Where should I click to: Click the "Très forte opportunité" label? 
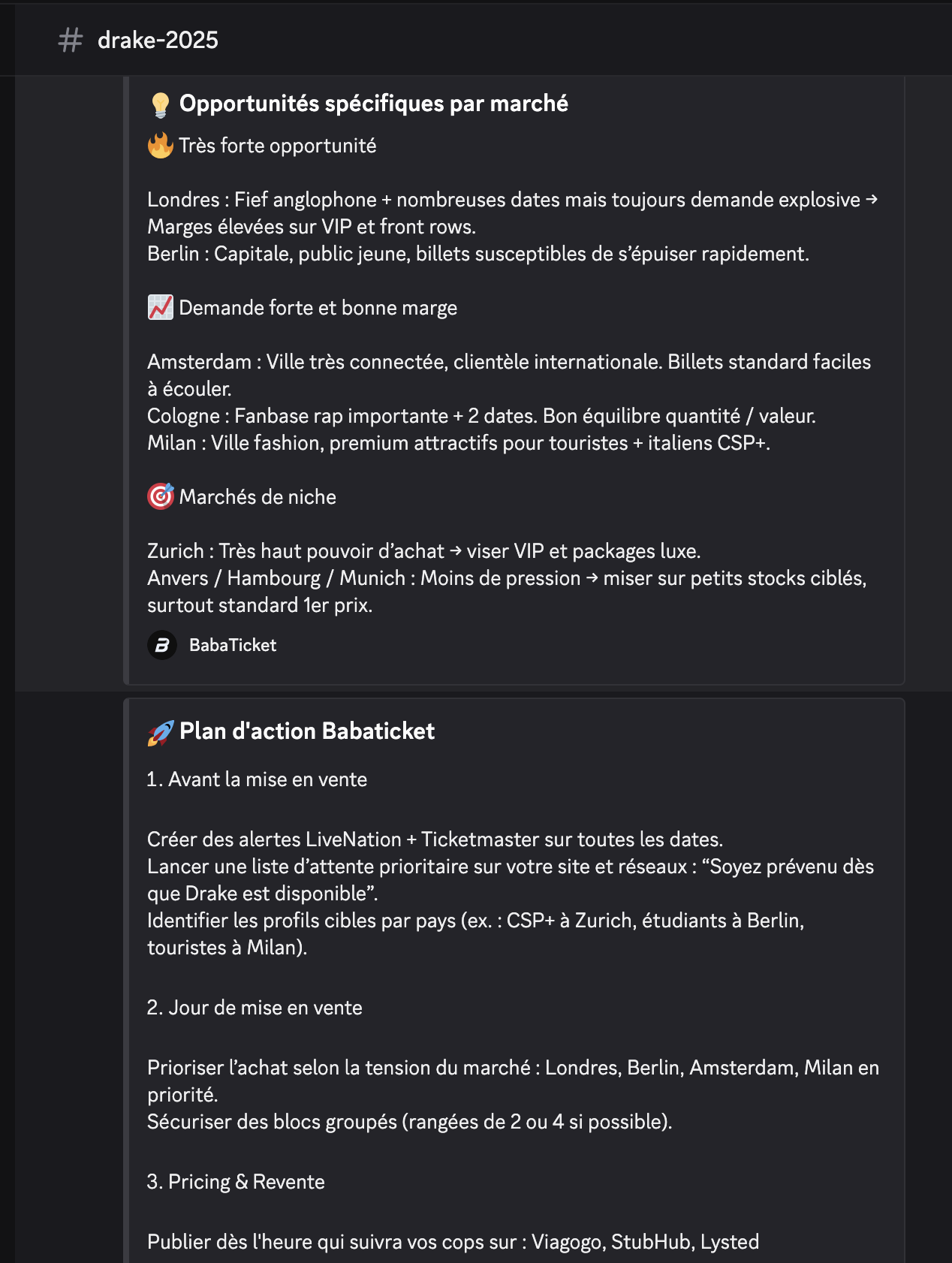(x=277, y=146)
